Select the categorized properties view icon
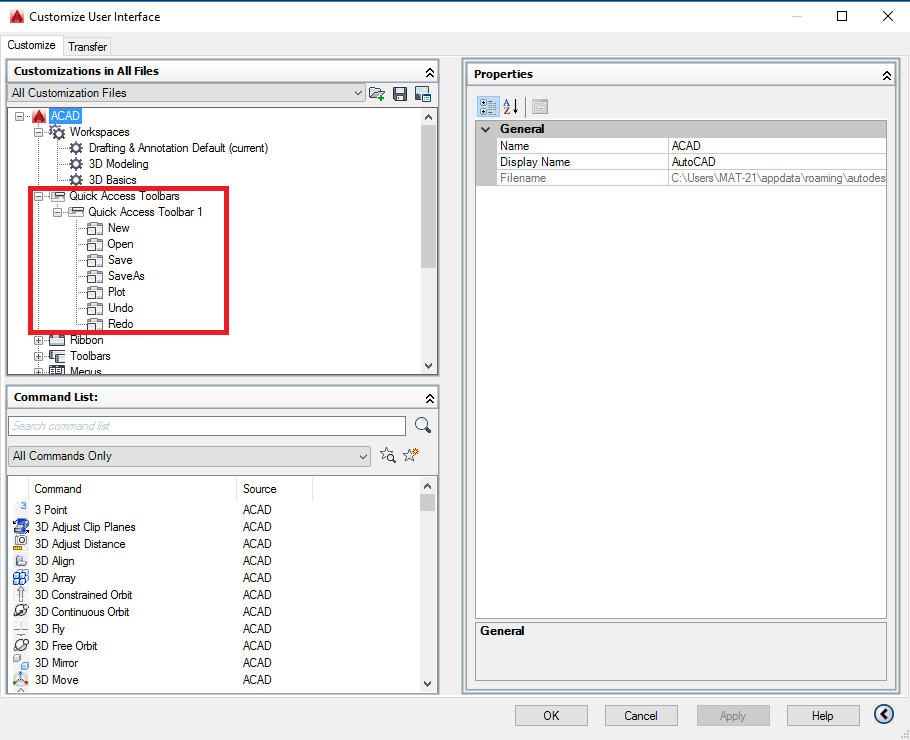This screenshot has width=910, height=740. 488,107
